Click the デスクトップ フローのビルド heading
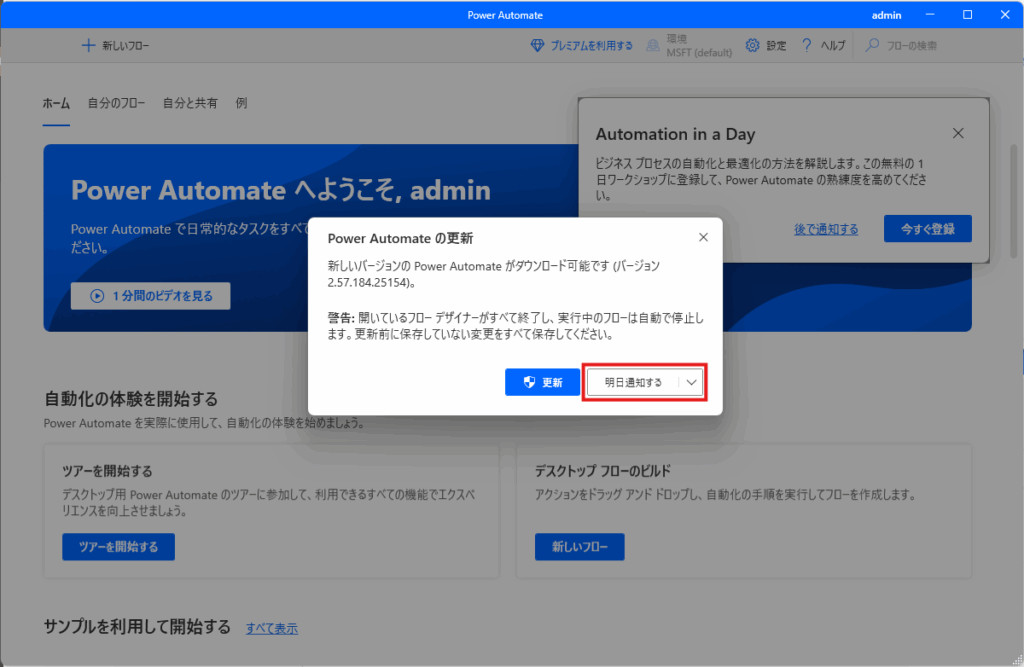 pyautogui.click(x=603, y=471)
